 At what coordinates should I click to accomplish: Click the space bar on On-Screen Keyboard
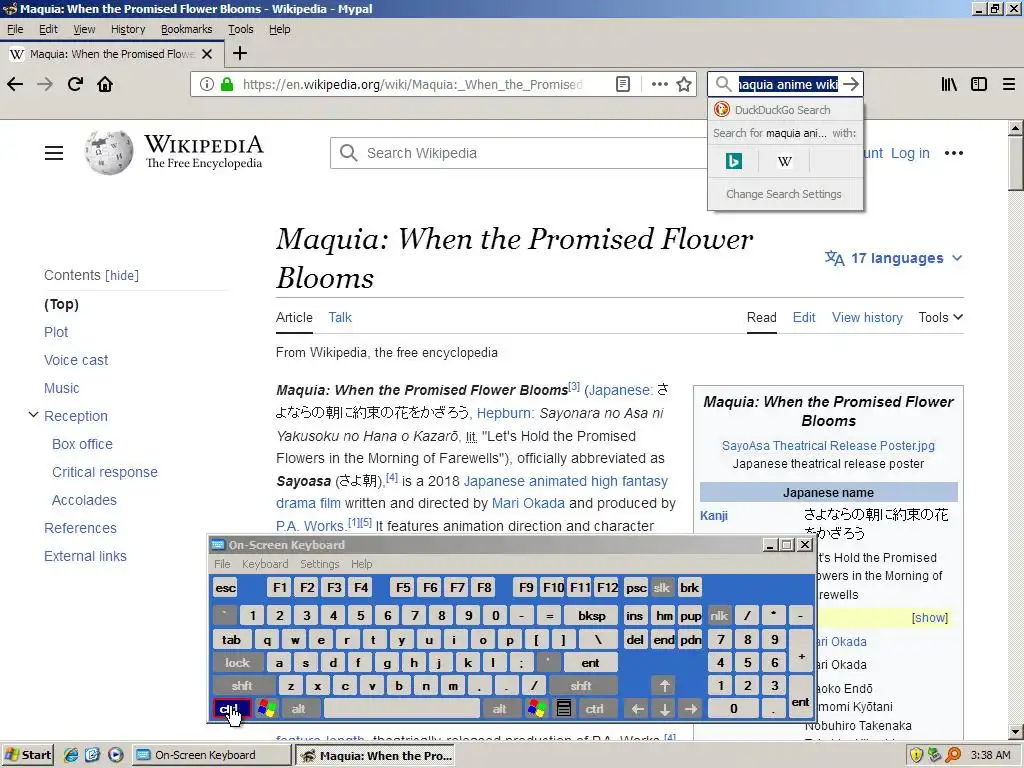tap(402, 709)
